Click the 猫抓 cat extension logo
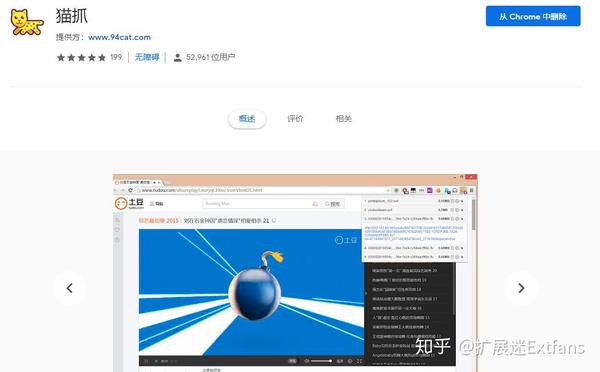Viewport: 600px width, 372px height. [x=27, y=23]
